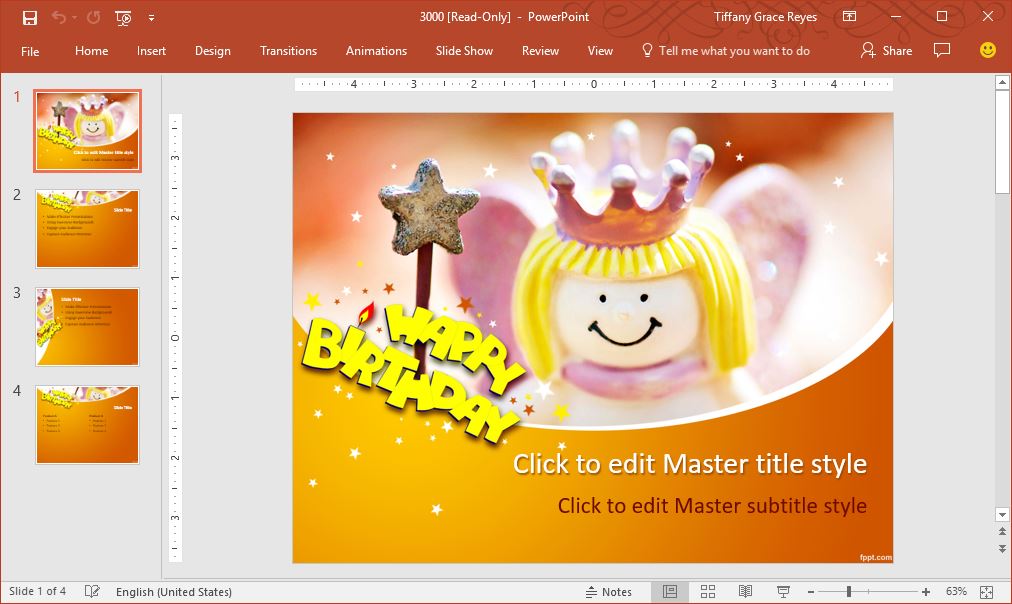
Task: Send feedback with the smiley face icon
Action: pyautogui.click(x=987, y=50)
